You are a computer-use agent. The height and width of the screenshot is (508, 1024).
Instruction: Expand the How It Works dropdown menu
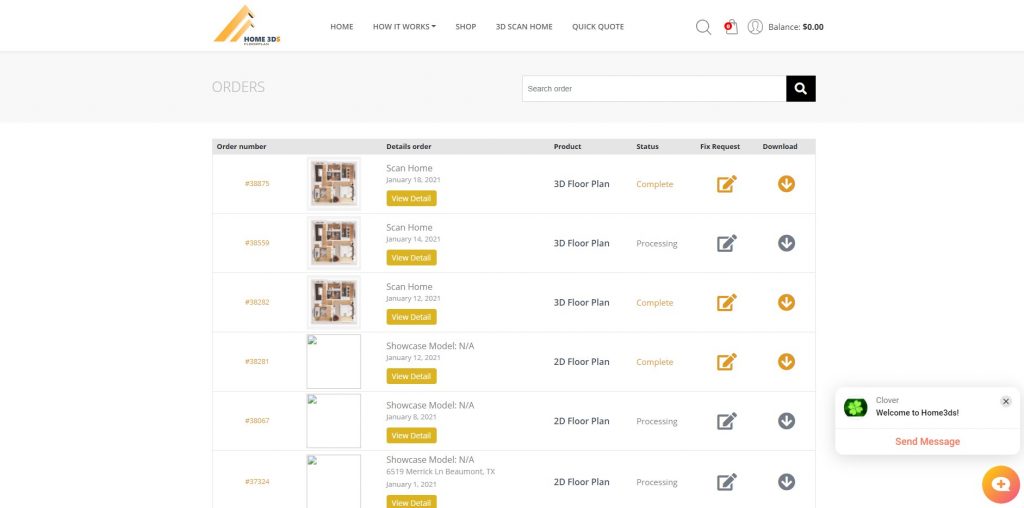tap(404, 27)
